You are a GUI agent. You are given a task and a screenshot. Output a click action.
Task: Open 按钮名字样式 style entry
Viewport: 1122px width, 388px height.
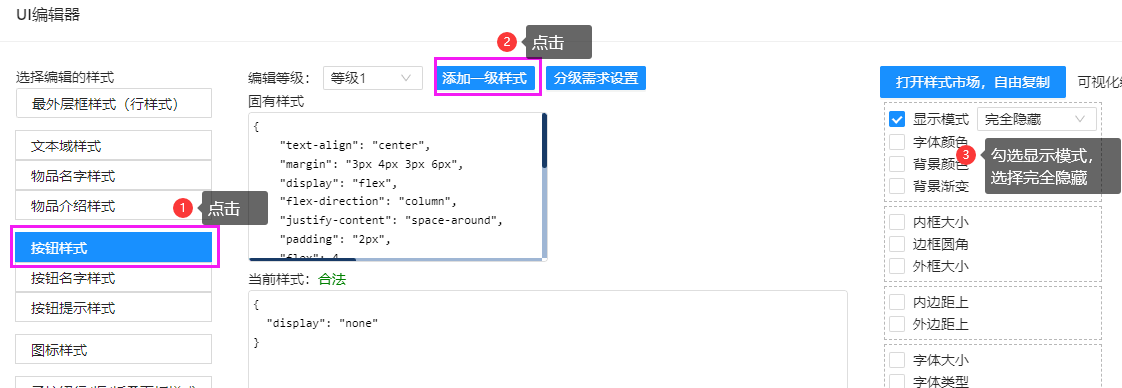point(113,278)
